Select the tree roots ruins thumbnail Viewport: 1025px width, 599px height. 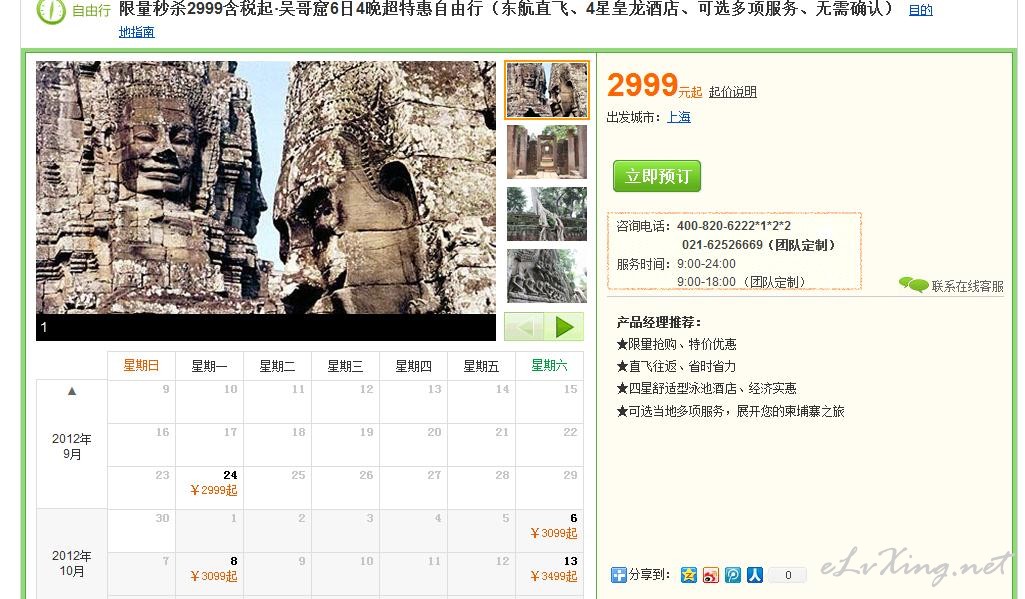click(546, 214)
